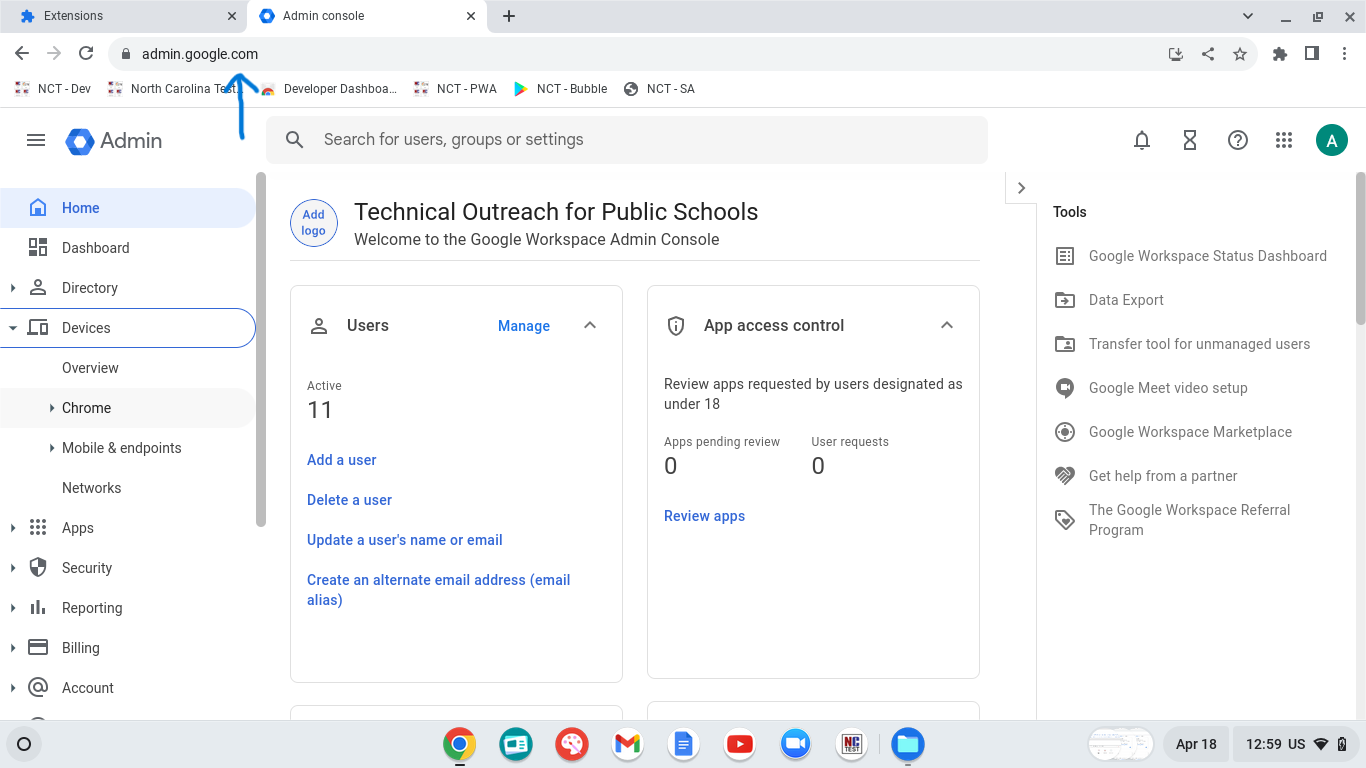
Task: Click Add a user link
Action: [x=342, y=460]
